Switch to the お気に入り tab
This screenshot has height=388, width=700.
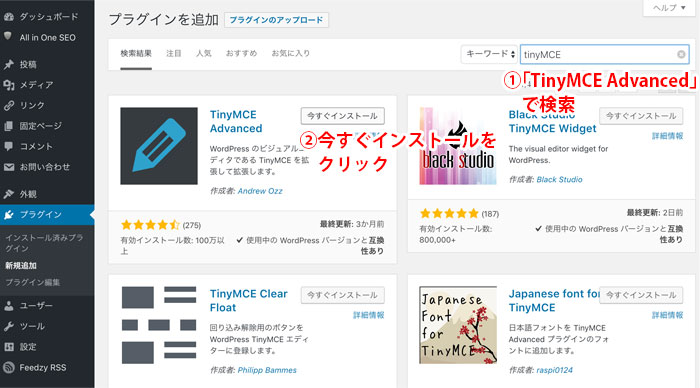tap(291, 54)
